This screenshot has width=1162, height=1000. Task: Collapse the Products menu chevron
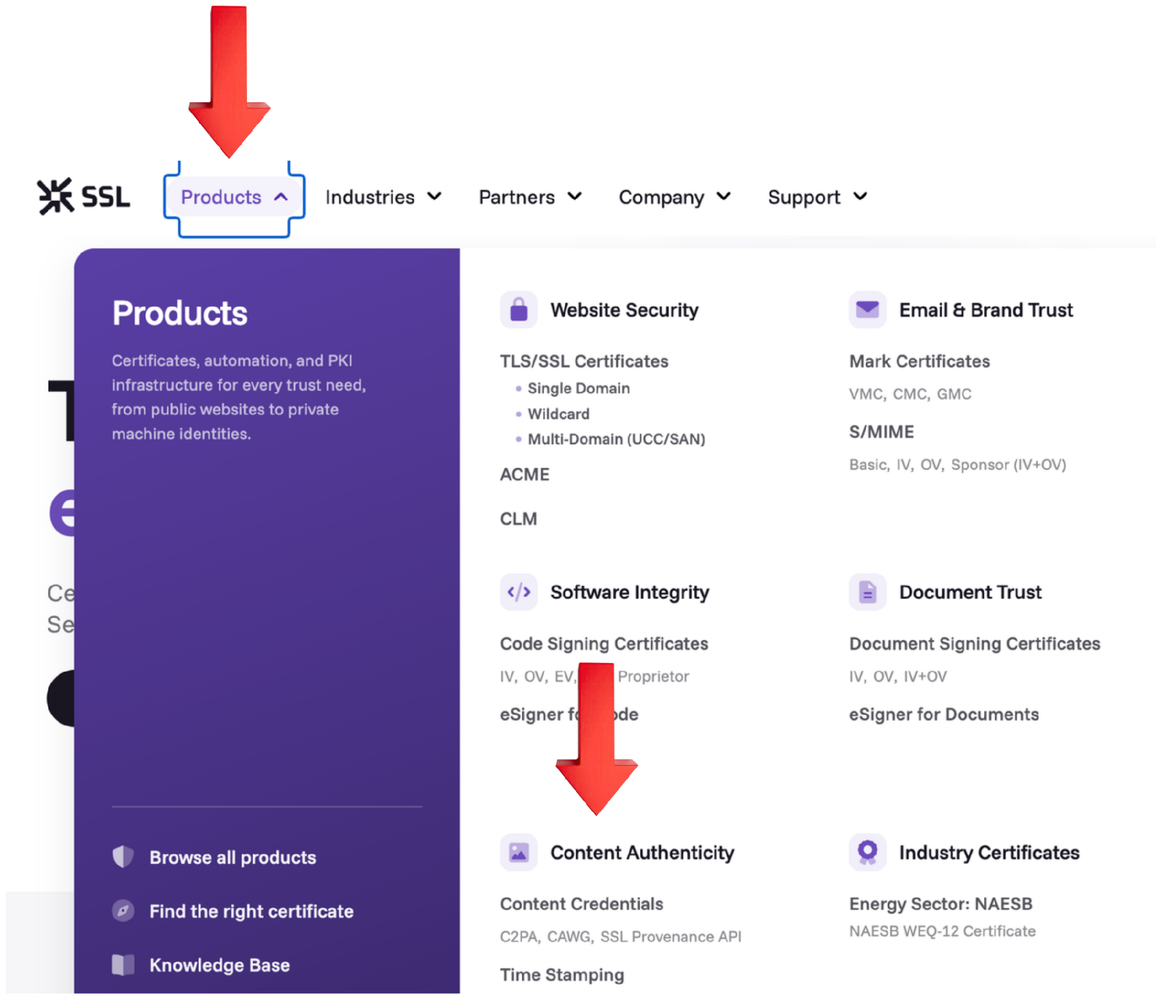(x=281, y=197)
